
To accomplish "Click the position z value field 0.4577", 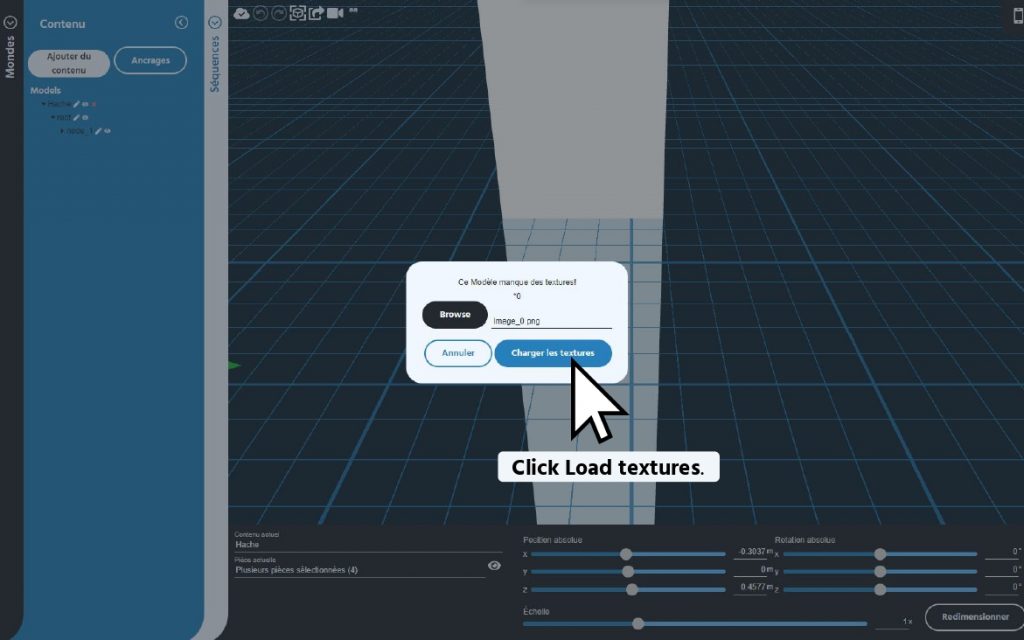I will (x=751, y=587).
